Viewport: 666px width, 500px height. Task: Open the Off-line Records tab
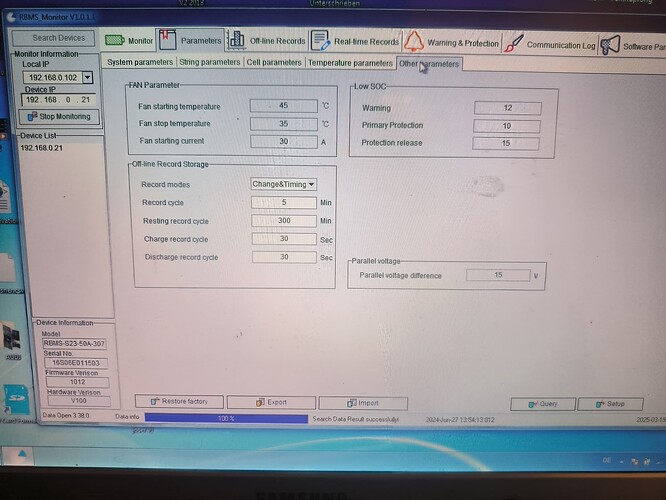point(267,41)
